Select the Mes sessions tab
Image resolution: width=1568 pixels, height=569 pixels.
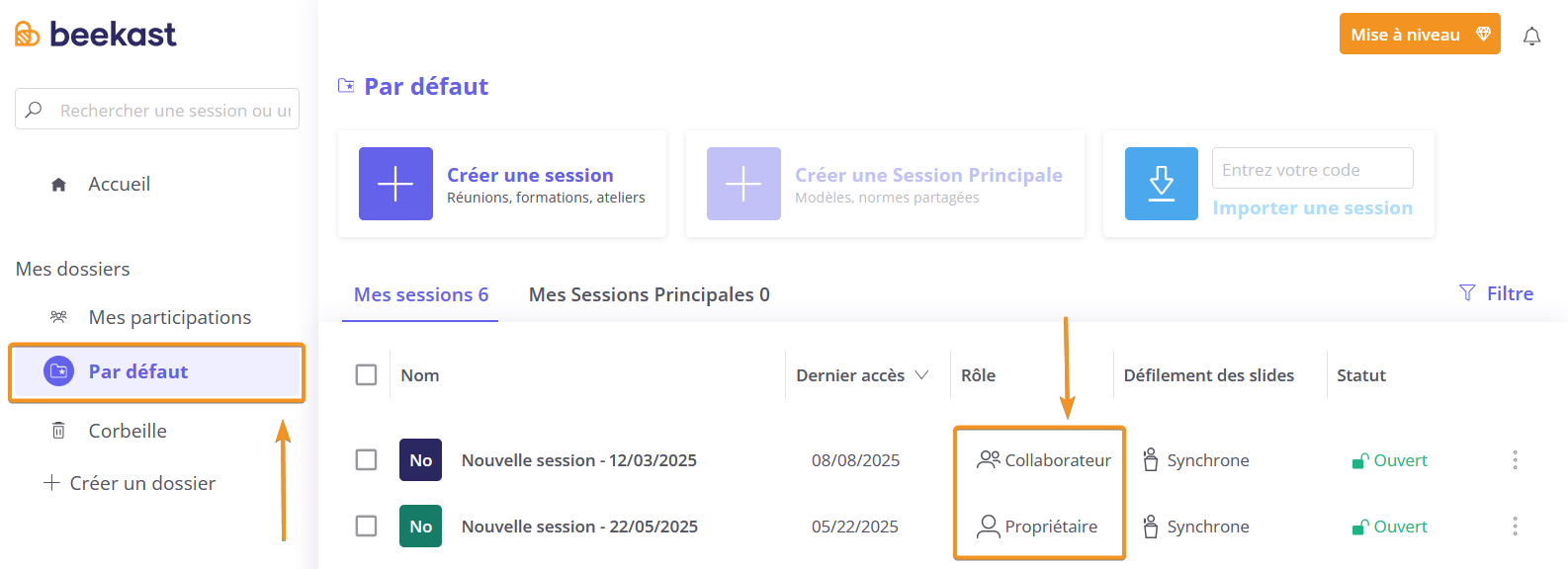[x=421, y=294]
